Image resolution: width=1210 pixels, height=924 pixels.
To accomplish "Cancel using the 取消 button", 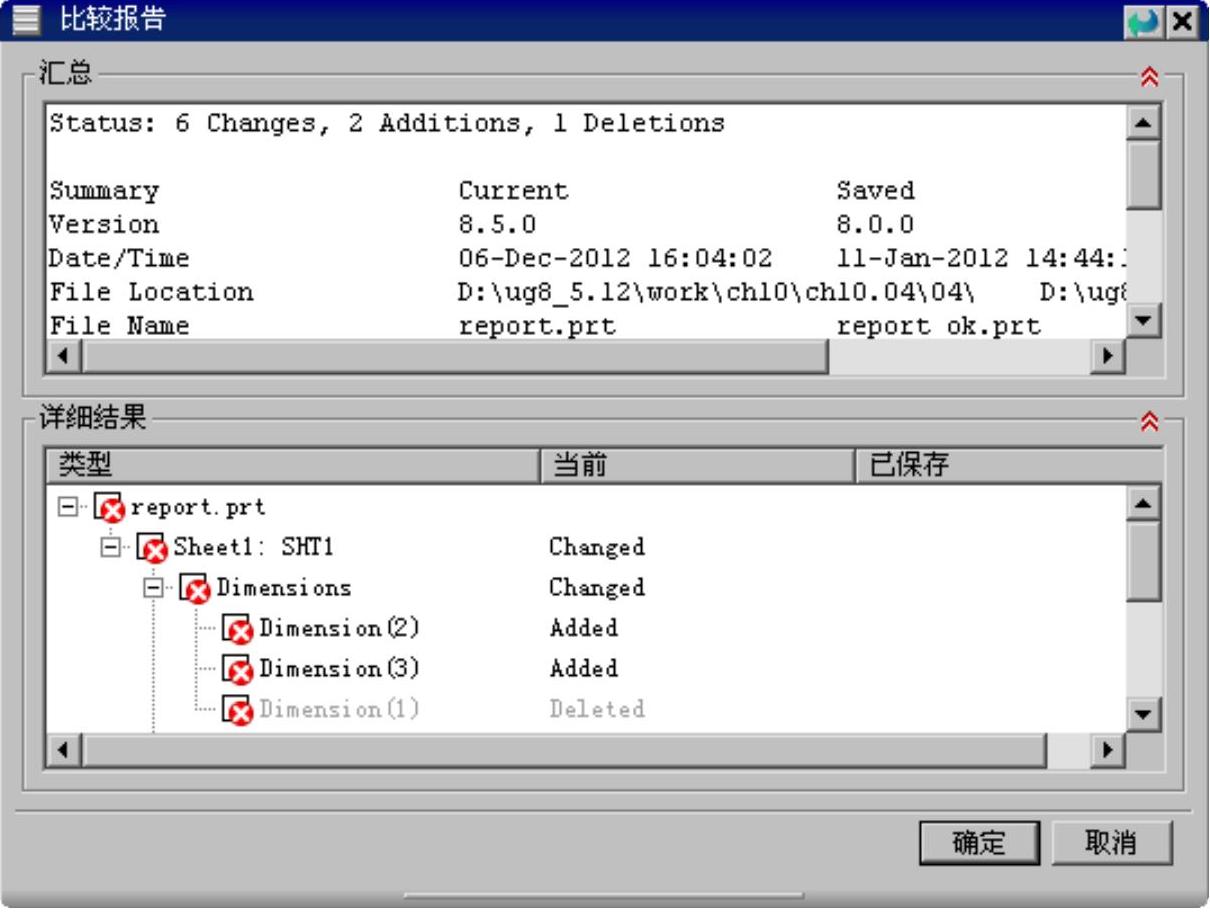I will [x=1110, y=843].
